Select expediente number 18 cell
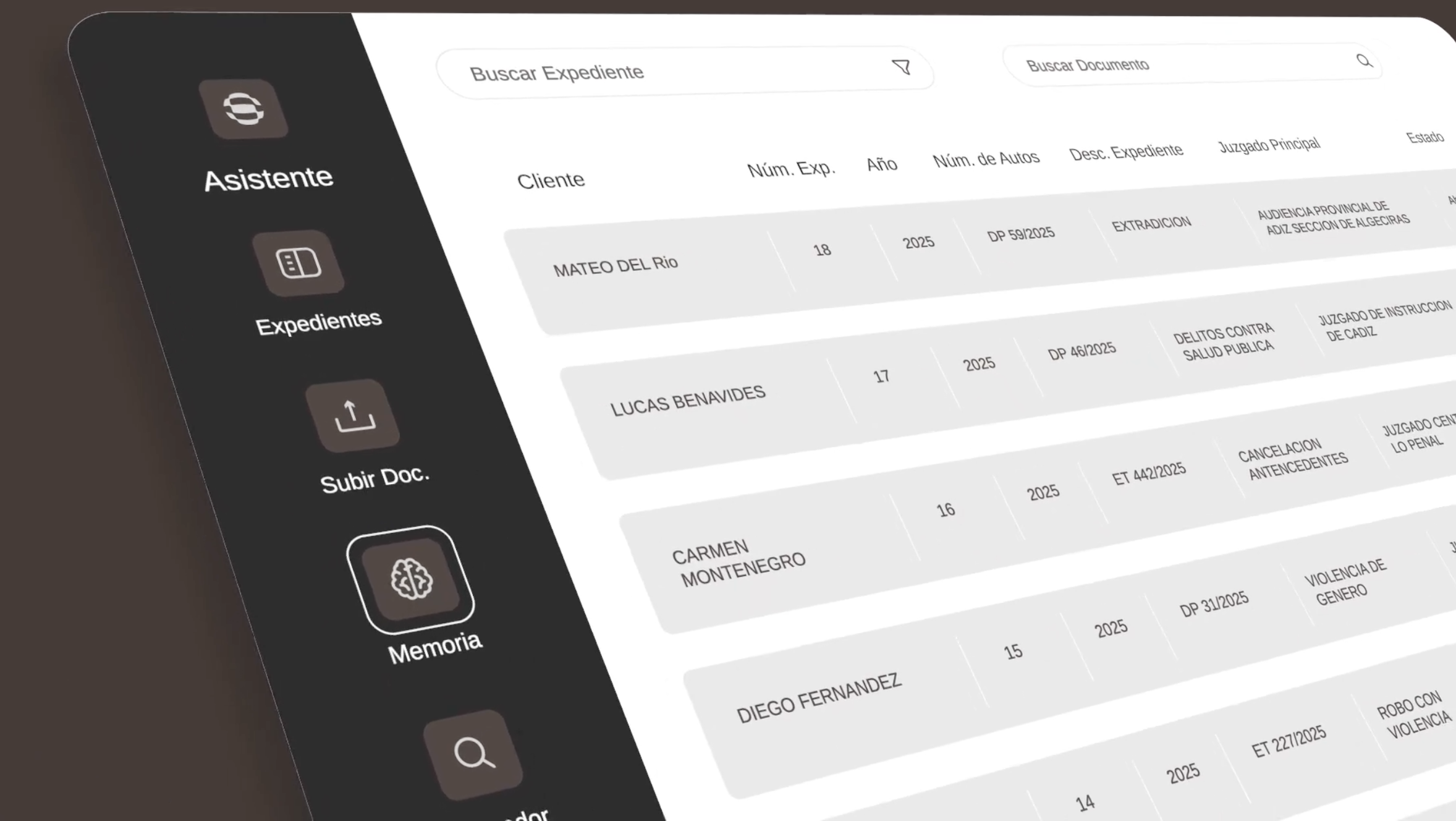 [x=822, y=250]
